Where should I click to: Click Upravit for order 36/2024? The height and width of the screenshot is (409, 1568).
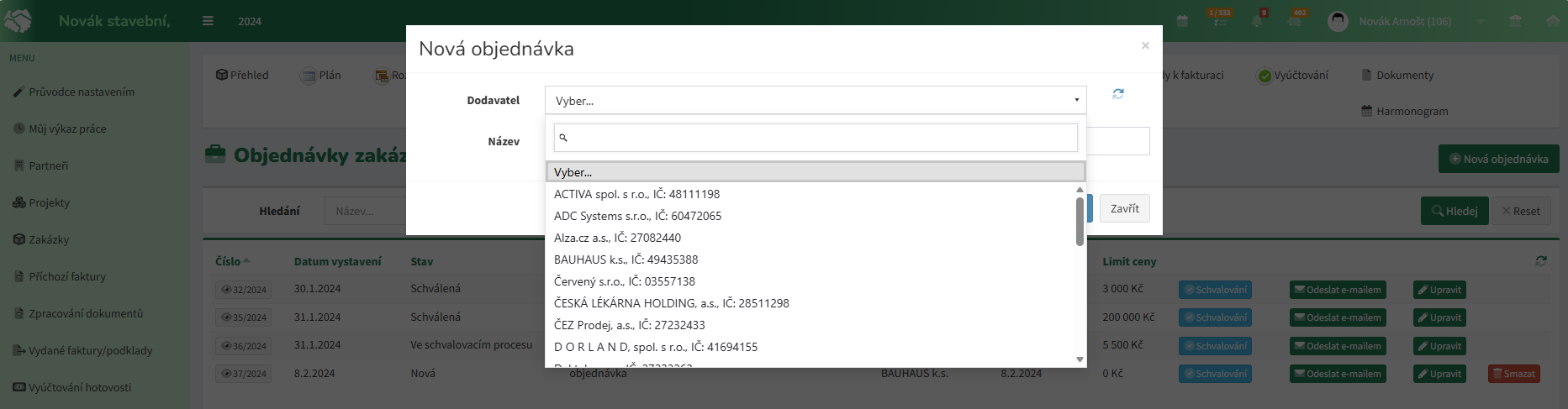point(1439,346)
